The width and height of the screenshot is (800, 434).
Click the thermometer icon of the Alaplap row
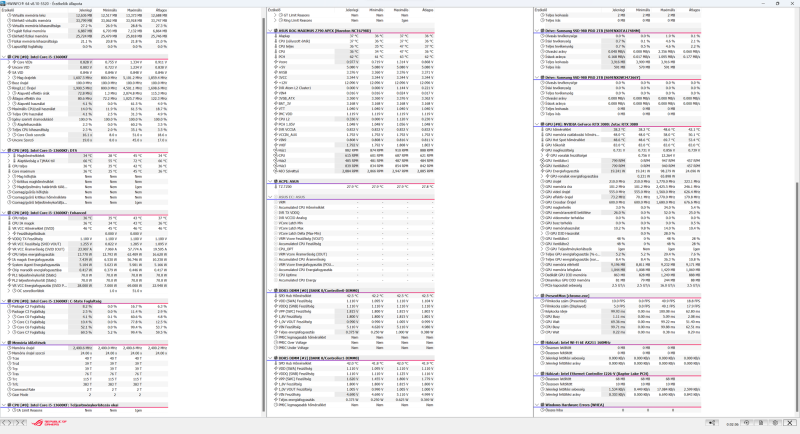coord(276,36)
